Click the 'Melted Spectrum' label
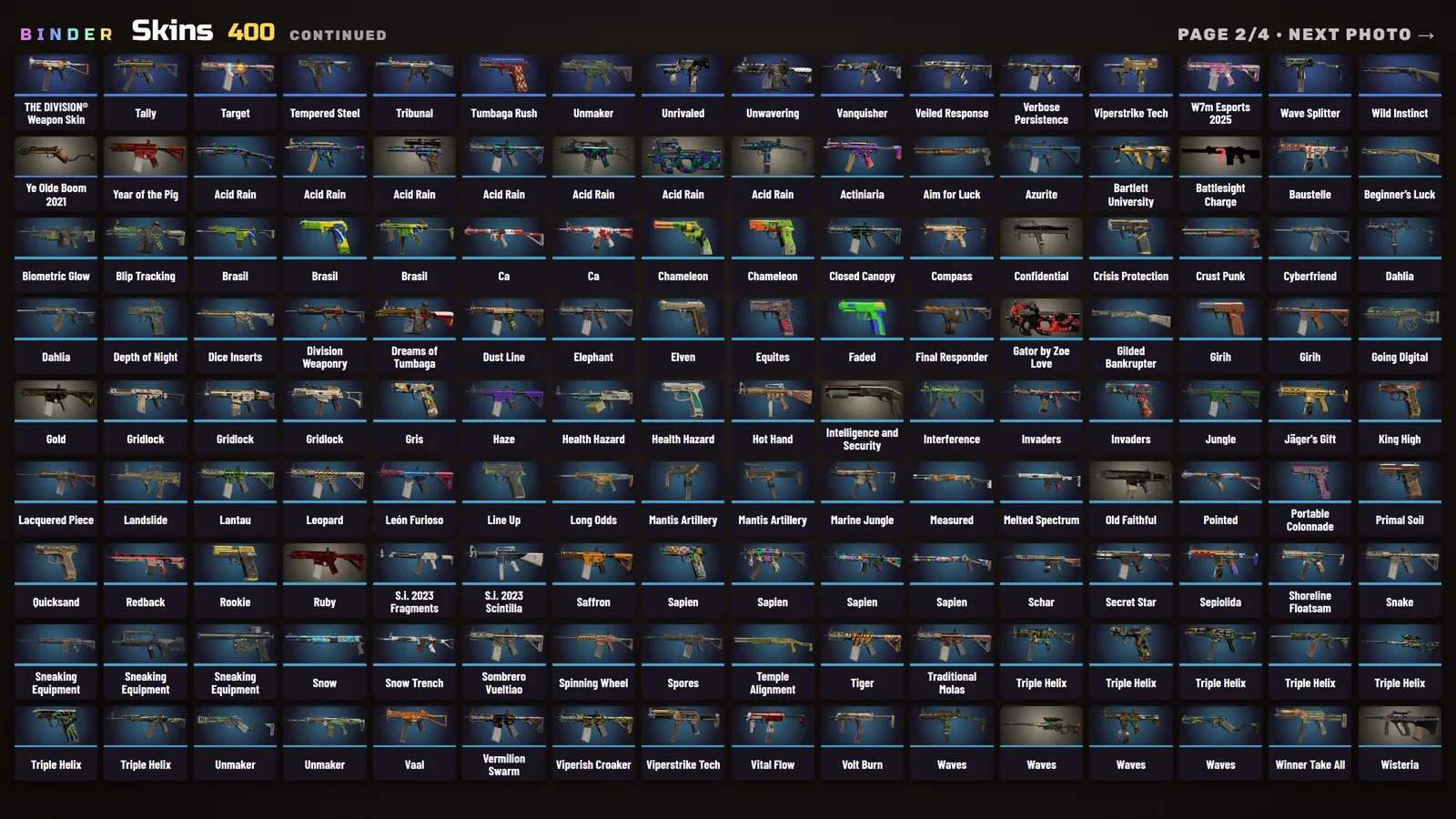This screenshot has height=819, width=1456. point(1041,521)
